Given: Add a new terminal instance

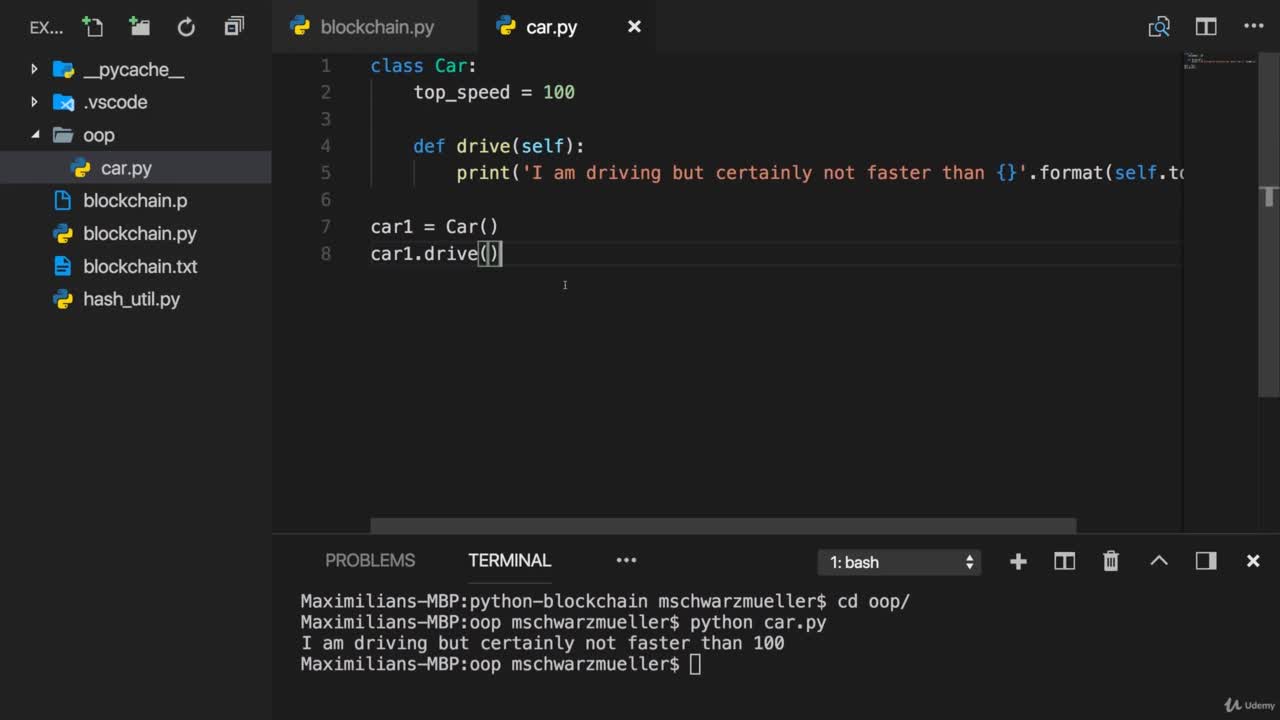Looking at the screenshot, I should (x=1018, y=562).
